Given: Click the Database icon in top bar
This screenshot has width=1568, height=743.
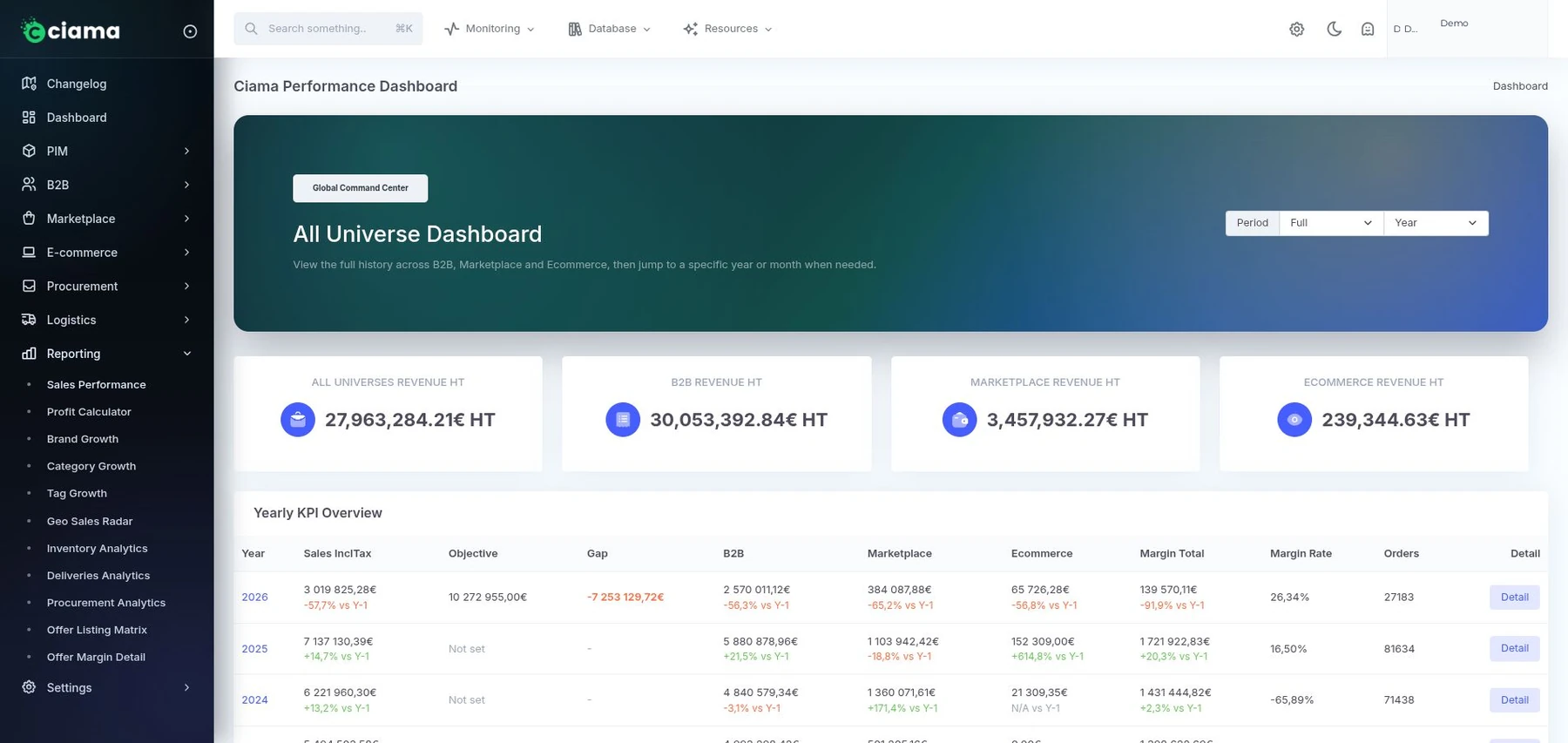Looking at the screenshot, I should 575,29.
